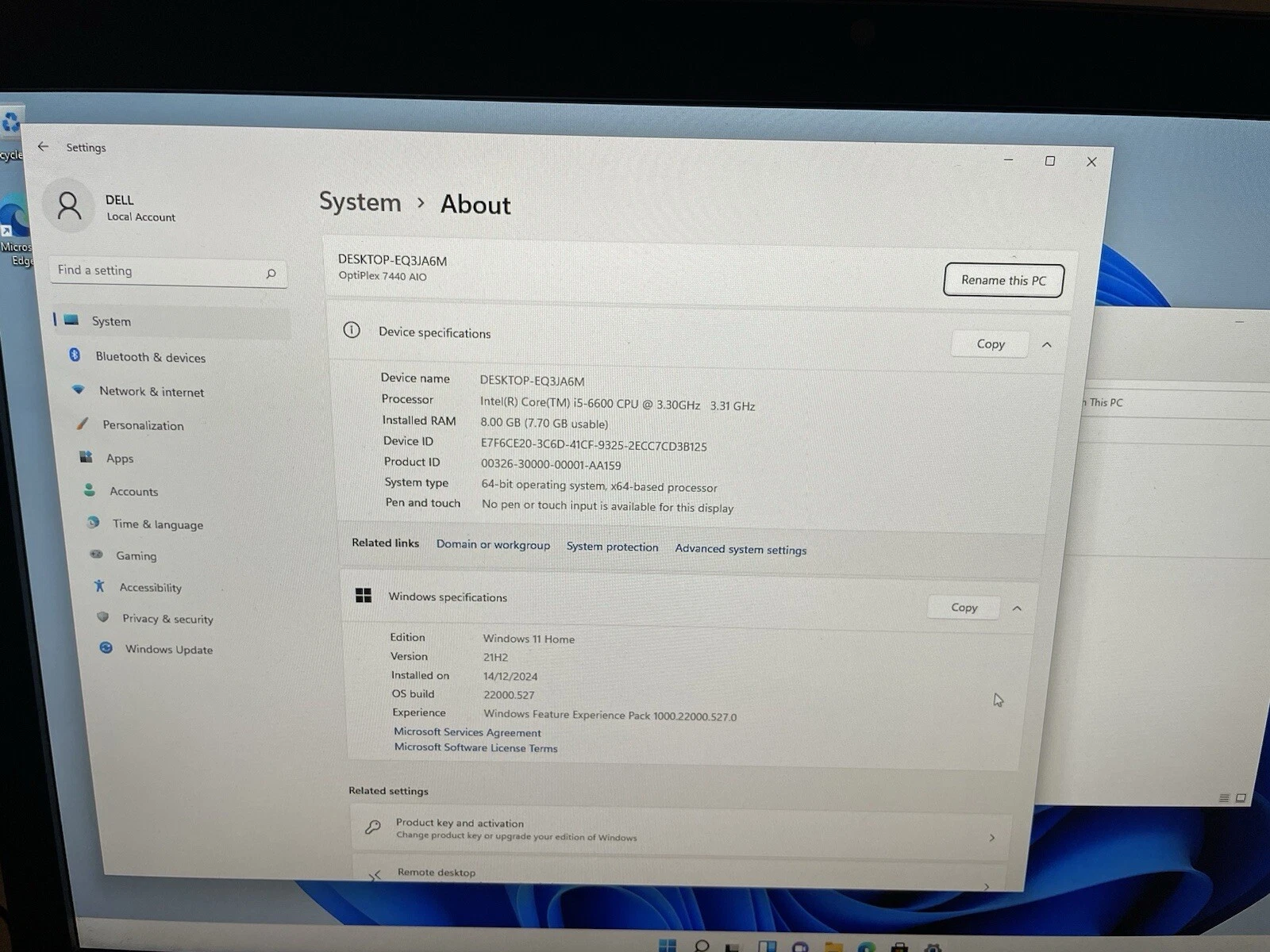Click the Privacy & security shield icon
1270x952 pixels.
(102, 617)
